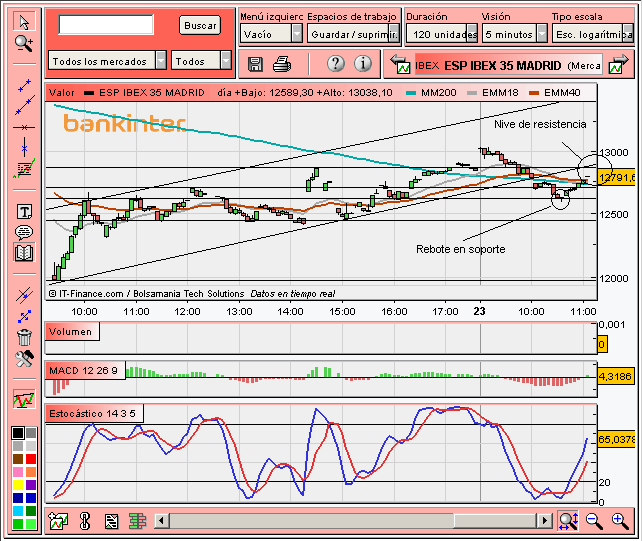Viewport: 643px width, 541px height.
Task: Print the chart with printer icon
Action: pyautogui.click(x=282, y=64)
